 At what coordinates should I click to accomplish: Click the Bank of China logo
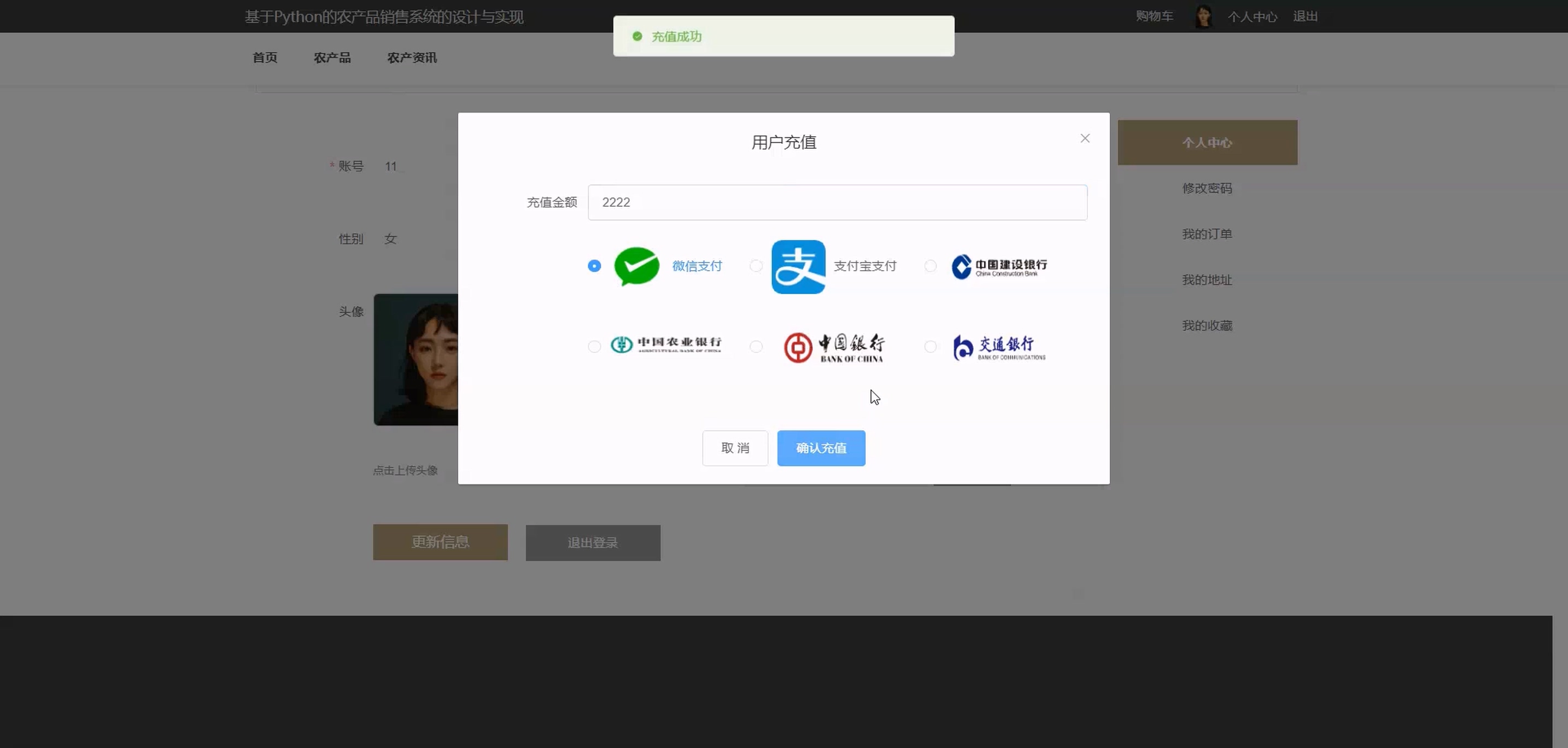(834, 348)
